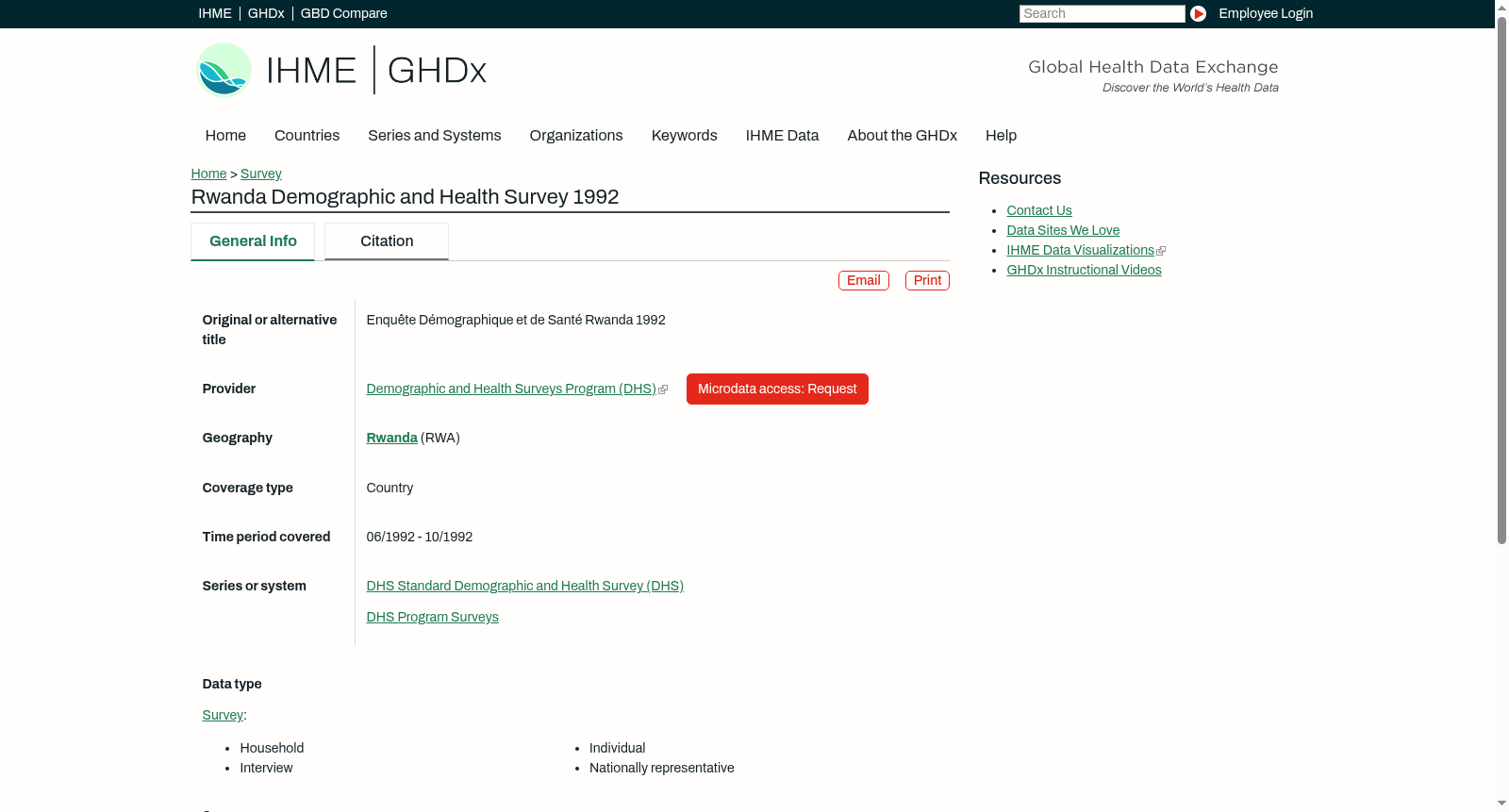The image size is (1509, 812).
Task: Click the external link icon beside IHME Data Visualizations
Action: point(1161,251)
